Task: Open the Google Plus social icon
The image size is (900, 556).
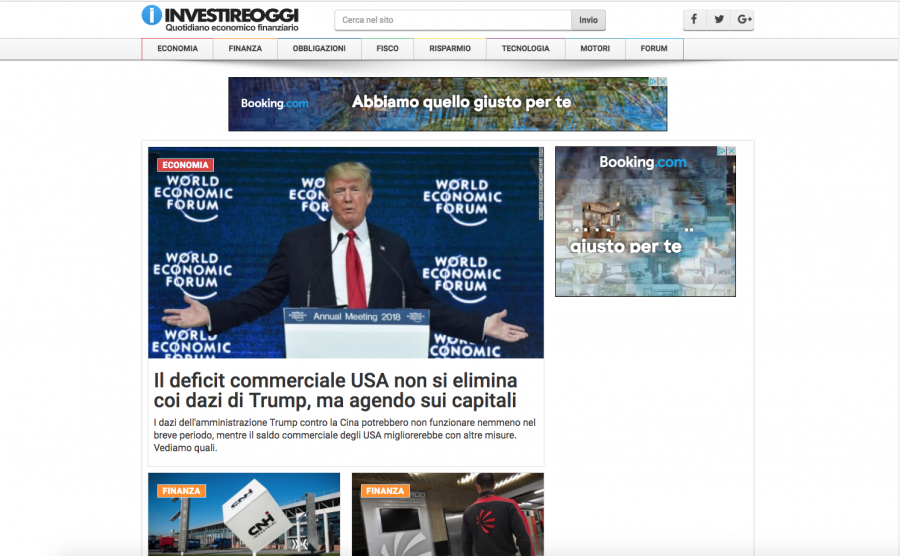Action: click(743, 19)
